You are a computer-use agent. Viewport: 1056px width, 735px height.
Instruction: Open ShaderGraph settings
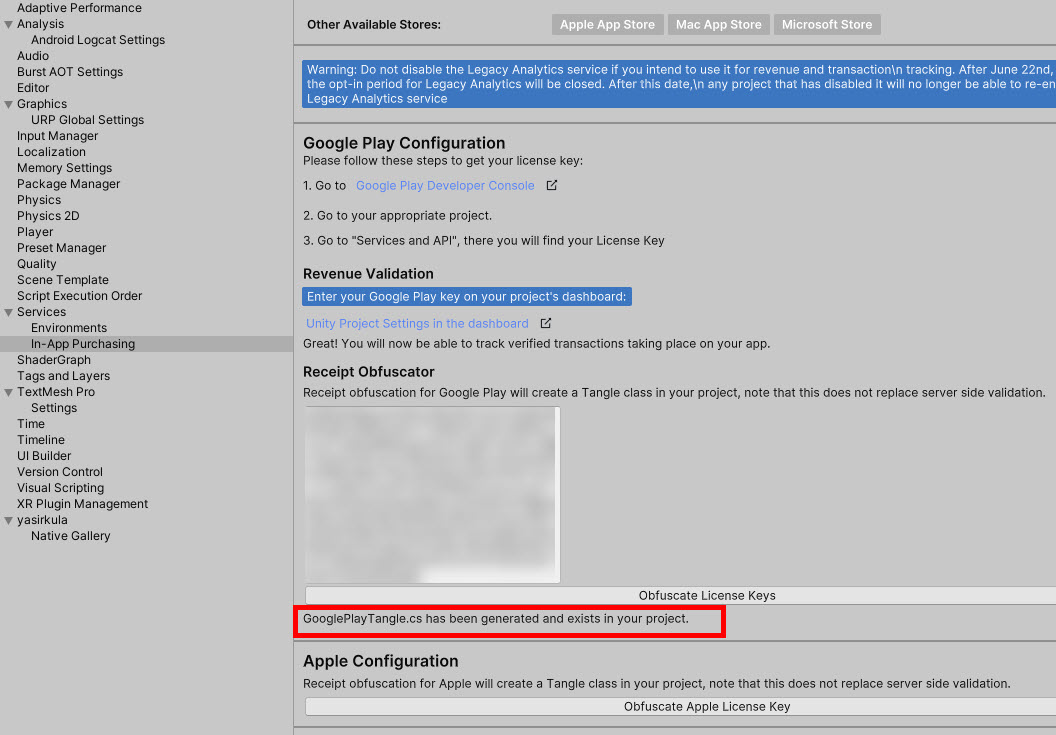coord(54,360)
